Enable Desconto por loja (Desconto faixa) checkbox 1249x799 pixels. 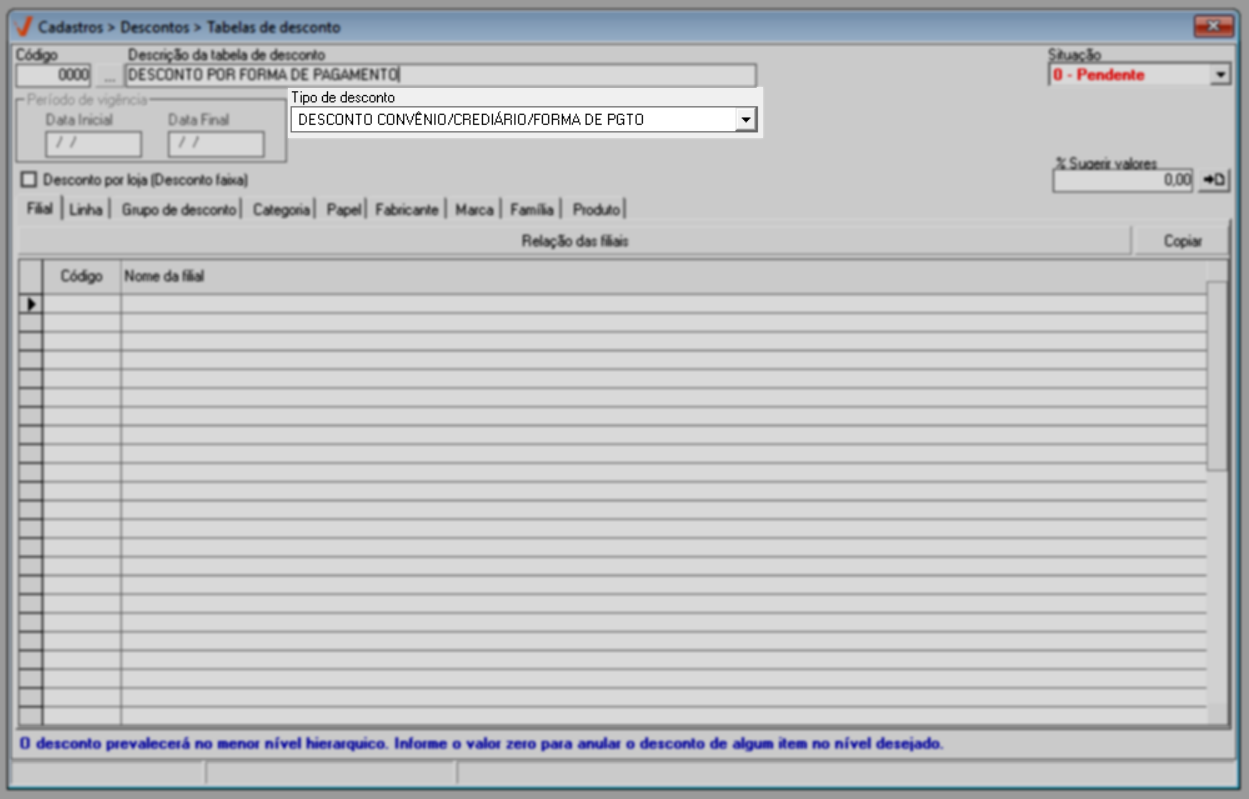pyautogui.click(x=28, y=180)
